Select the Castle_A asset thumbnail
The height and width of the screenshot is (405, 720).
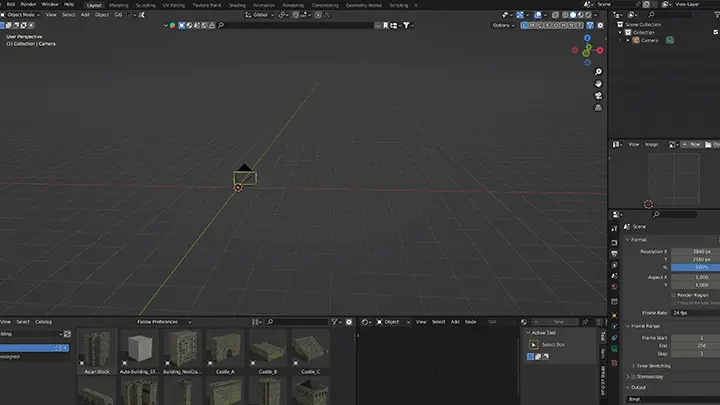click(x=225, y=350)
